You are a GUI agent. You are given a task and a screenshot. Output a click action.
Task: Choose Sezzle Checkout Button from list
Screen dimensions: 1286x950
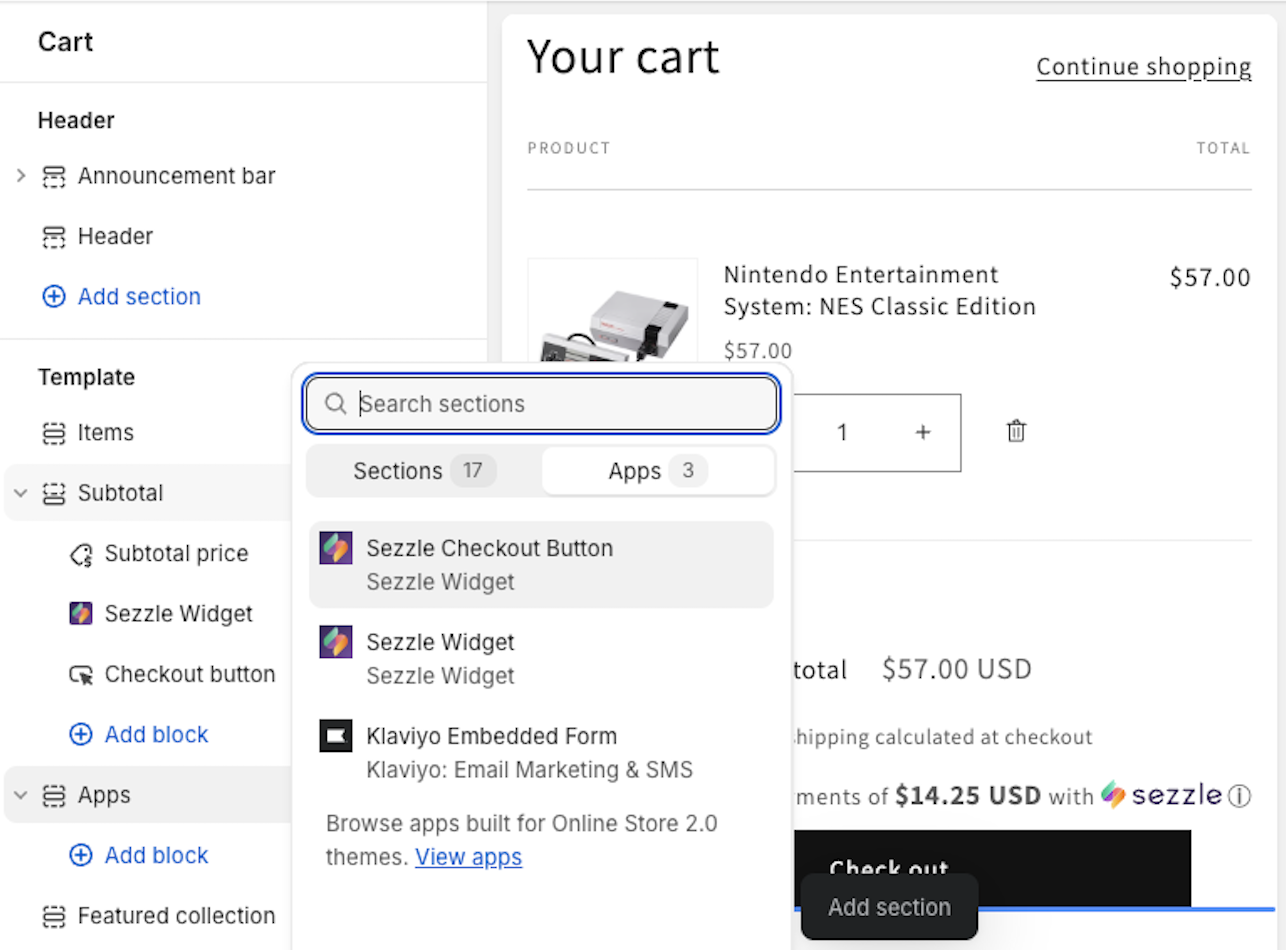pyautogui.click(x=541, y=565)
